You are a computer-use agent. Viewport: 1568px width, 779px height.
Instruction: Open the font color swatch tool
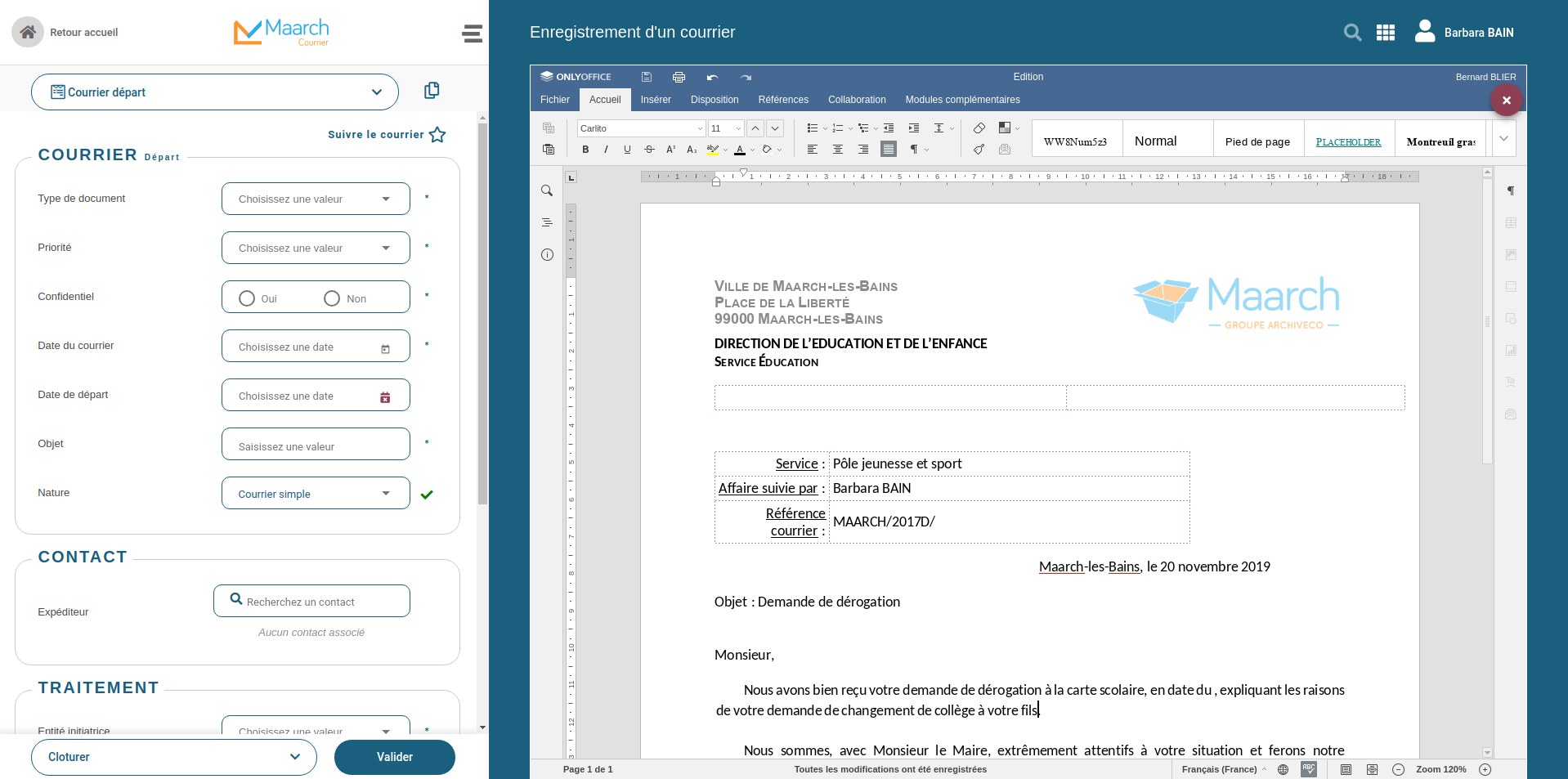740,150
